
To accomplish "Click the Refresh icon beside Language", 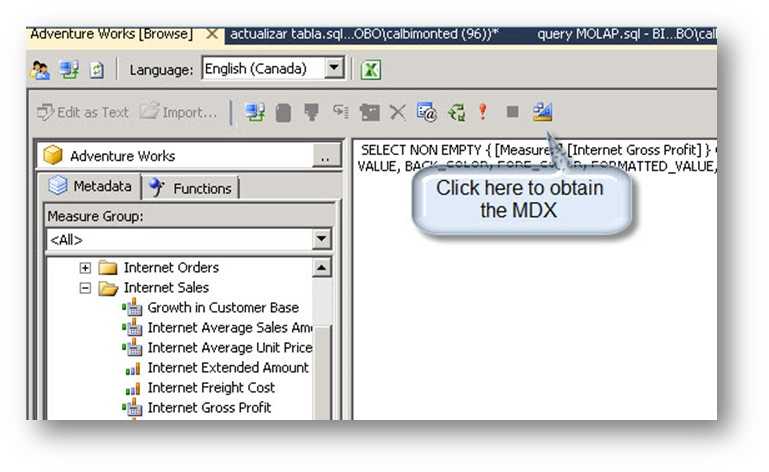I will pos(97,70).
